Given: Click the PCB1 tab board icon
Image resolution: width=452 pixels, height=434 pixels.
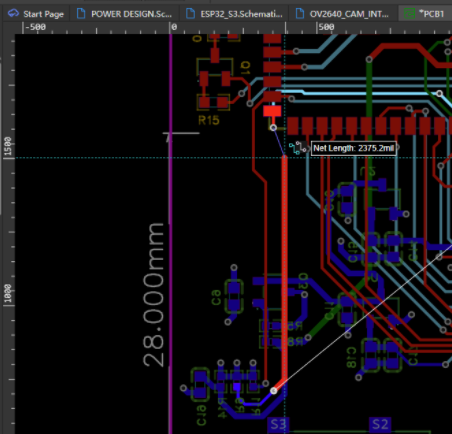Looking at the screenshot, I should pos(409,14).
